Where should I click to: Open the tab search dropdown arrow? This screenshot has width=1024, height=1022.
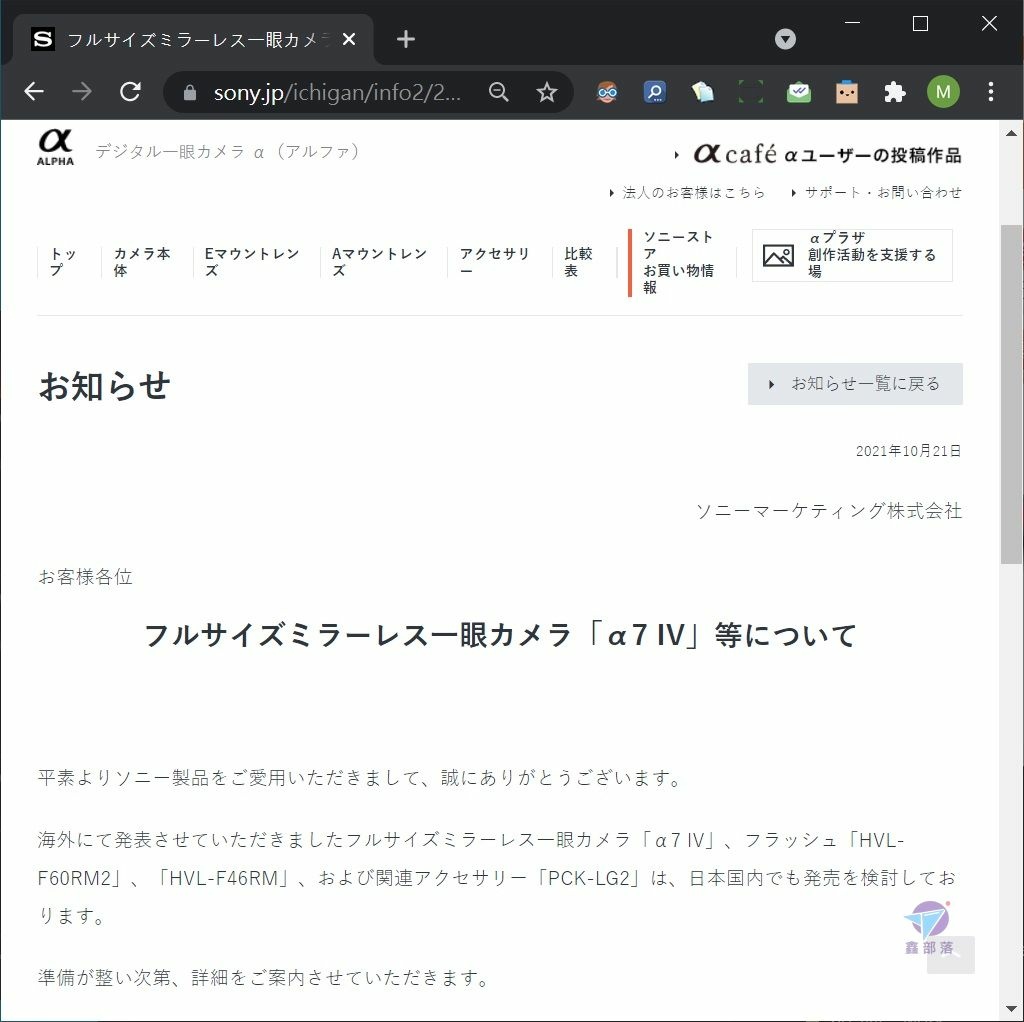(785, 39)
